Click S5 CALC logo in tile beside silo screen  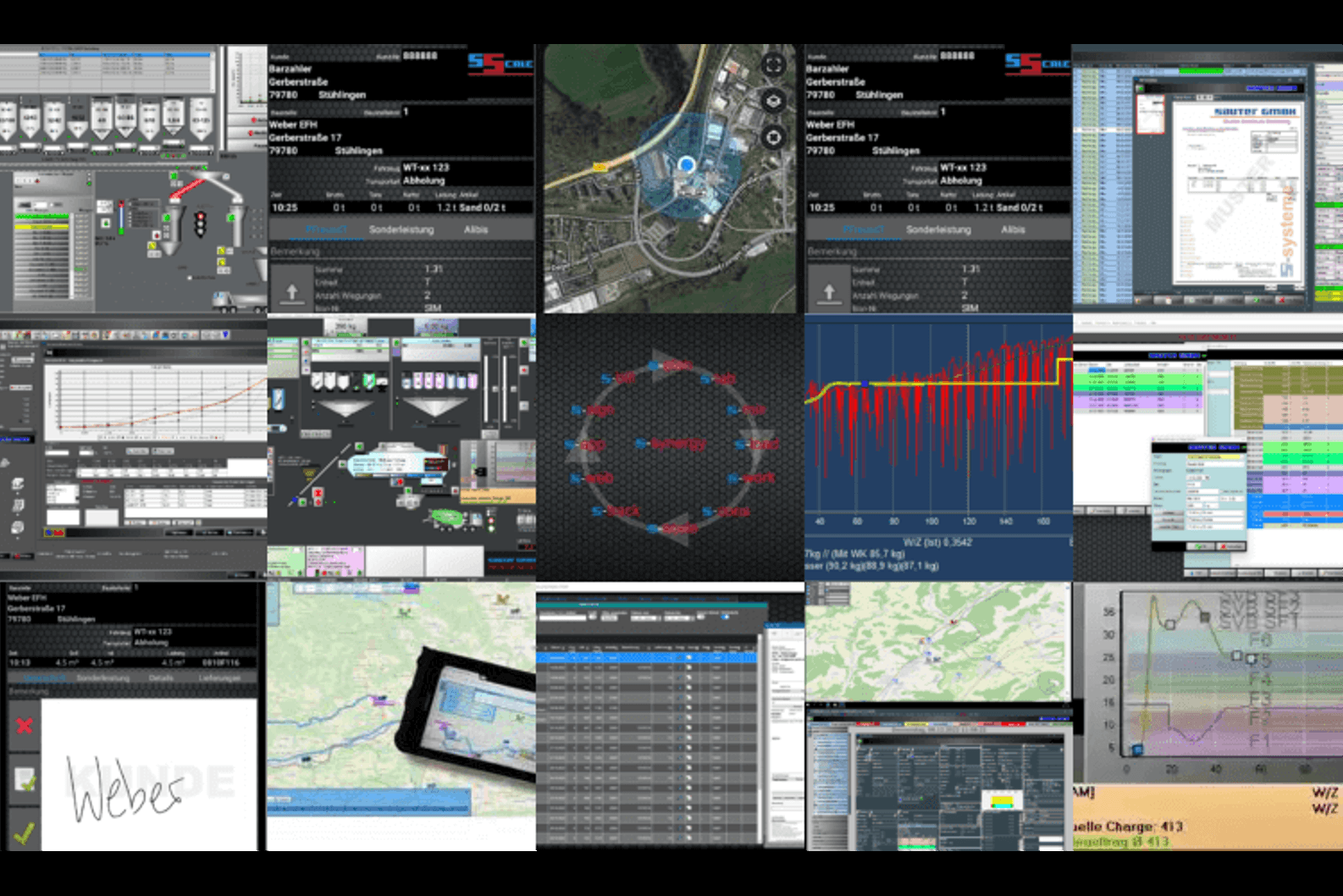point(500,64)
